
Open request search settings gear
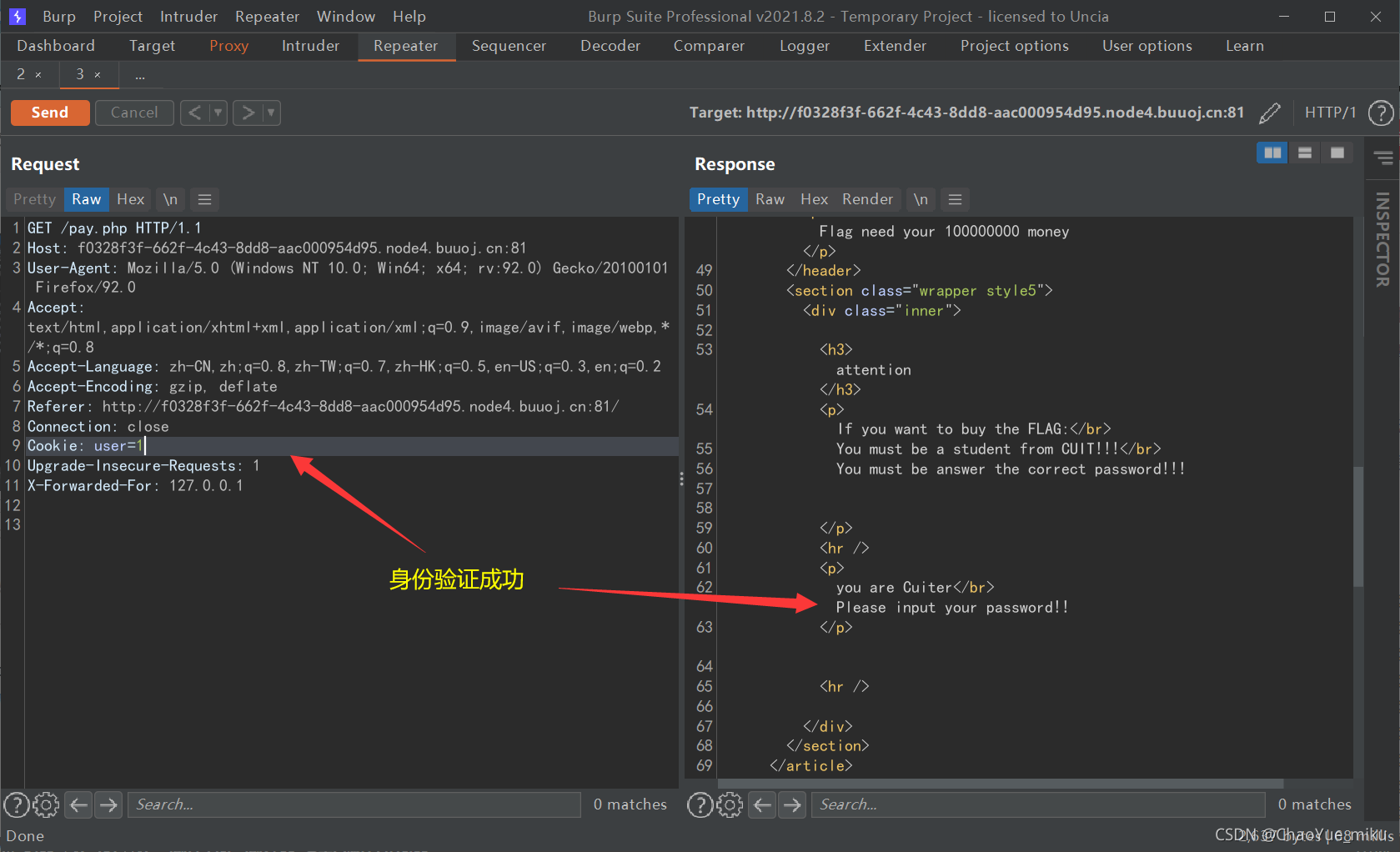pyautogui.click(x=46, y=804)
